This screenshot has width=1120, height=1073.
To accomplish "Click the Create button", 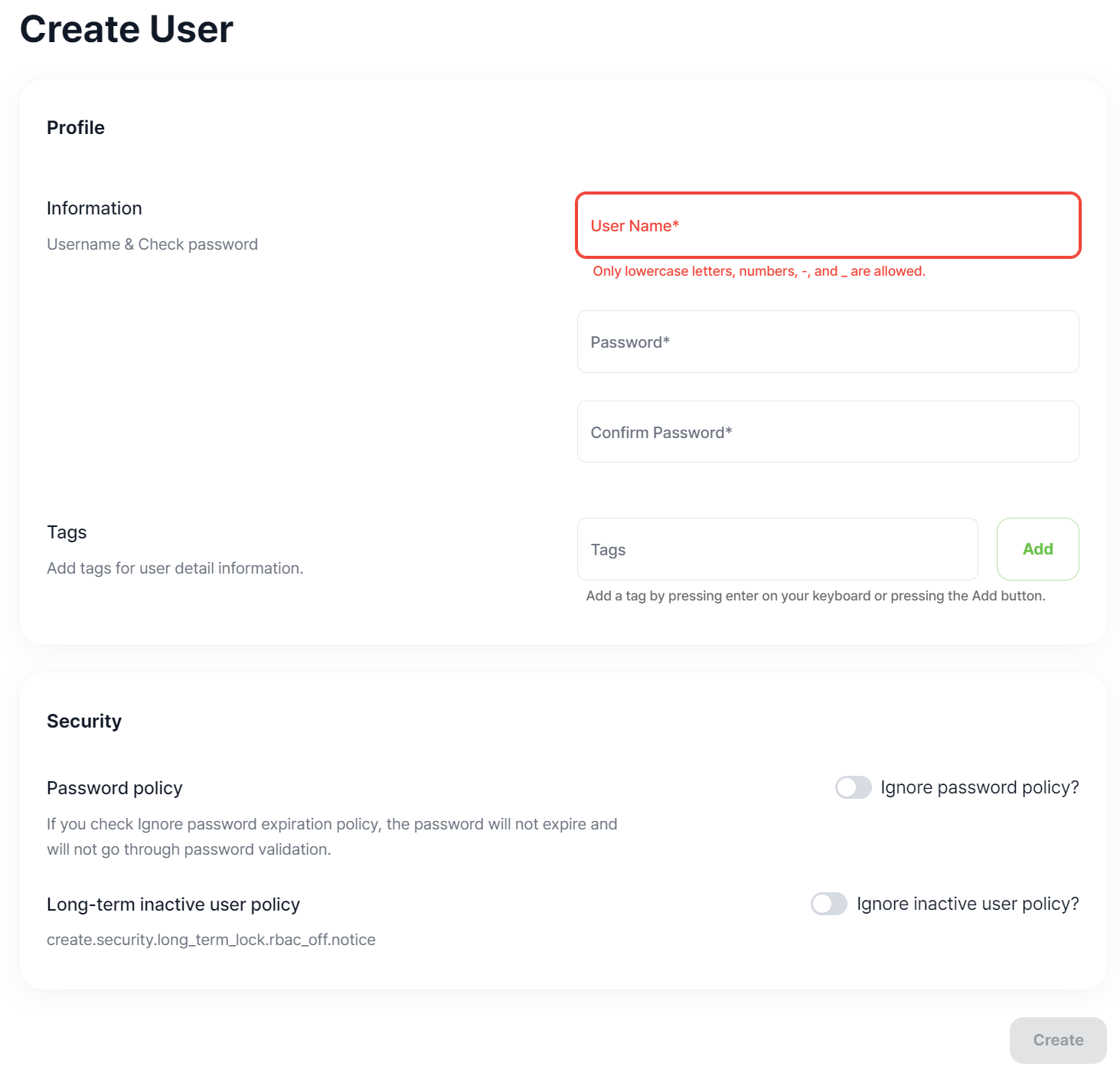I will tap(1057, 1039).
